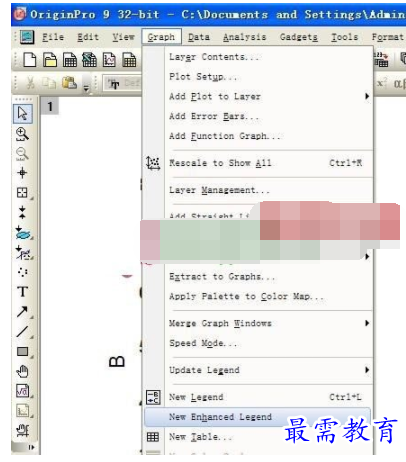Click the Insert Equation icon

(22, 391)
